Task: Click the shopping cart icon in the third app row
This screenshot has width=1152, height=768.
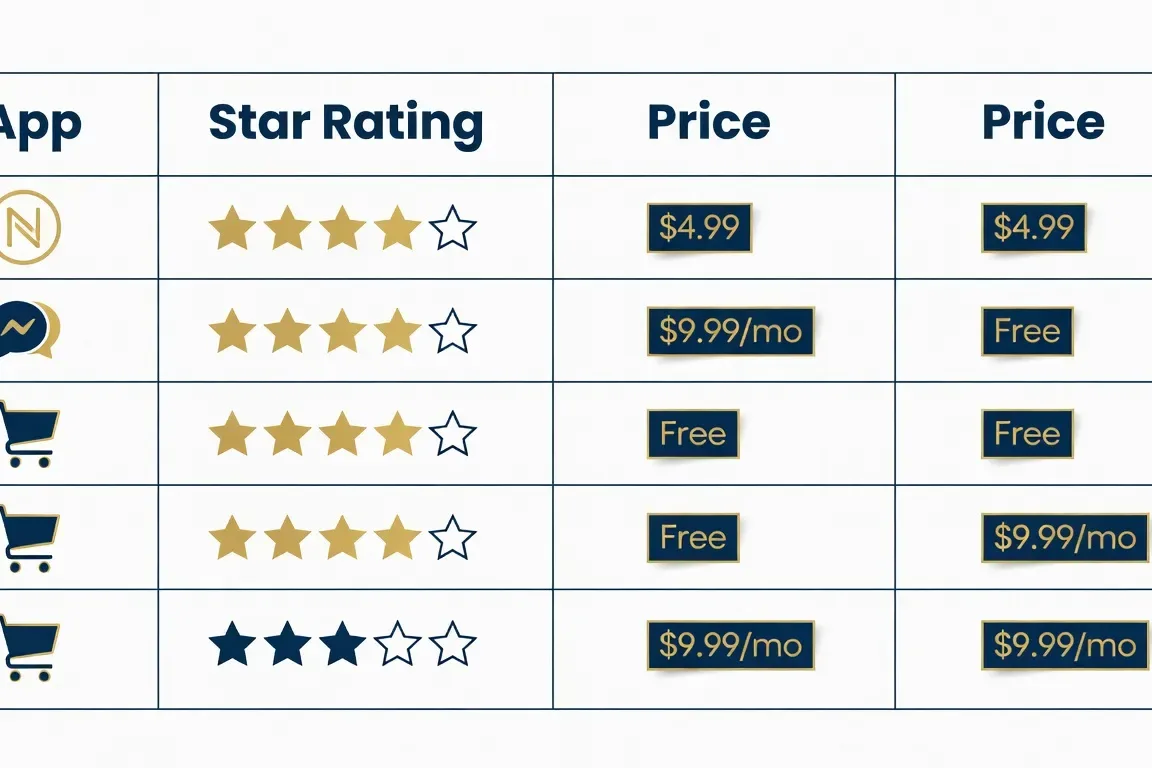Action: [29, 434]
